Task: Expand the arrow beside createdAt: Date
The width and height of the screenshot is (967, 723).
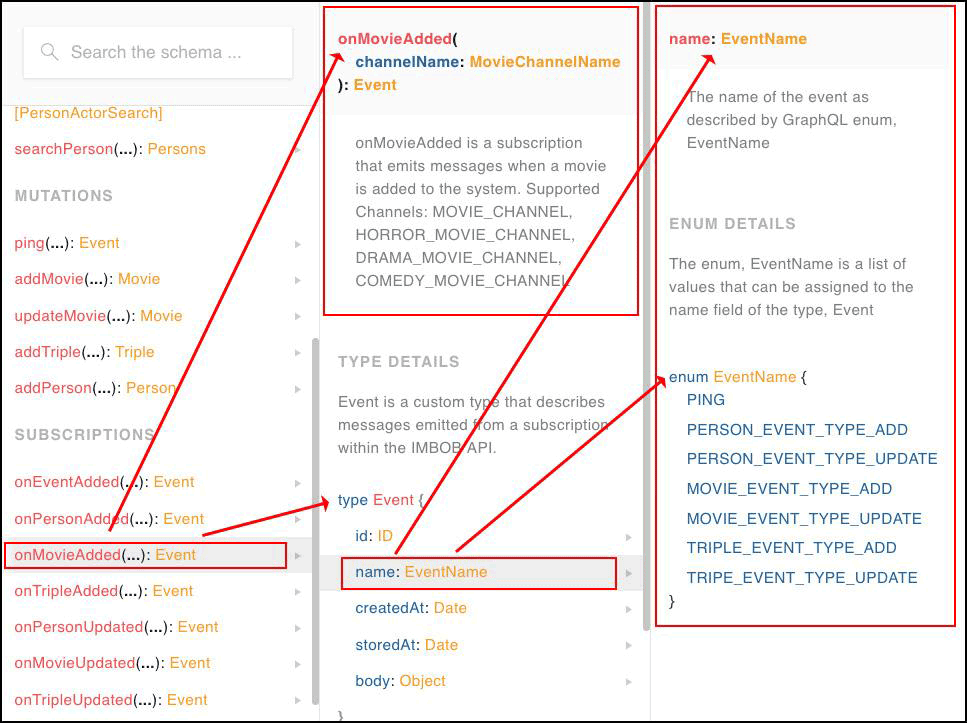Action: 628,609
